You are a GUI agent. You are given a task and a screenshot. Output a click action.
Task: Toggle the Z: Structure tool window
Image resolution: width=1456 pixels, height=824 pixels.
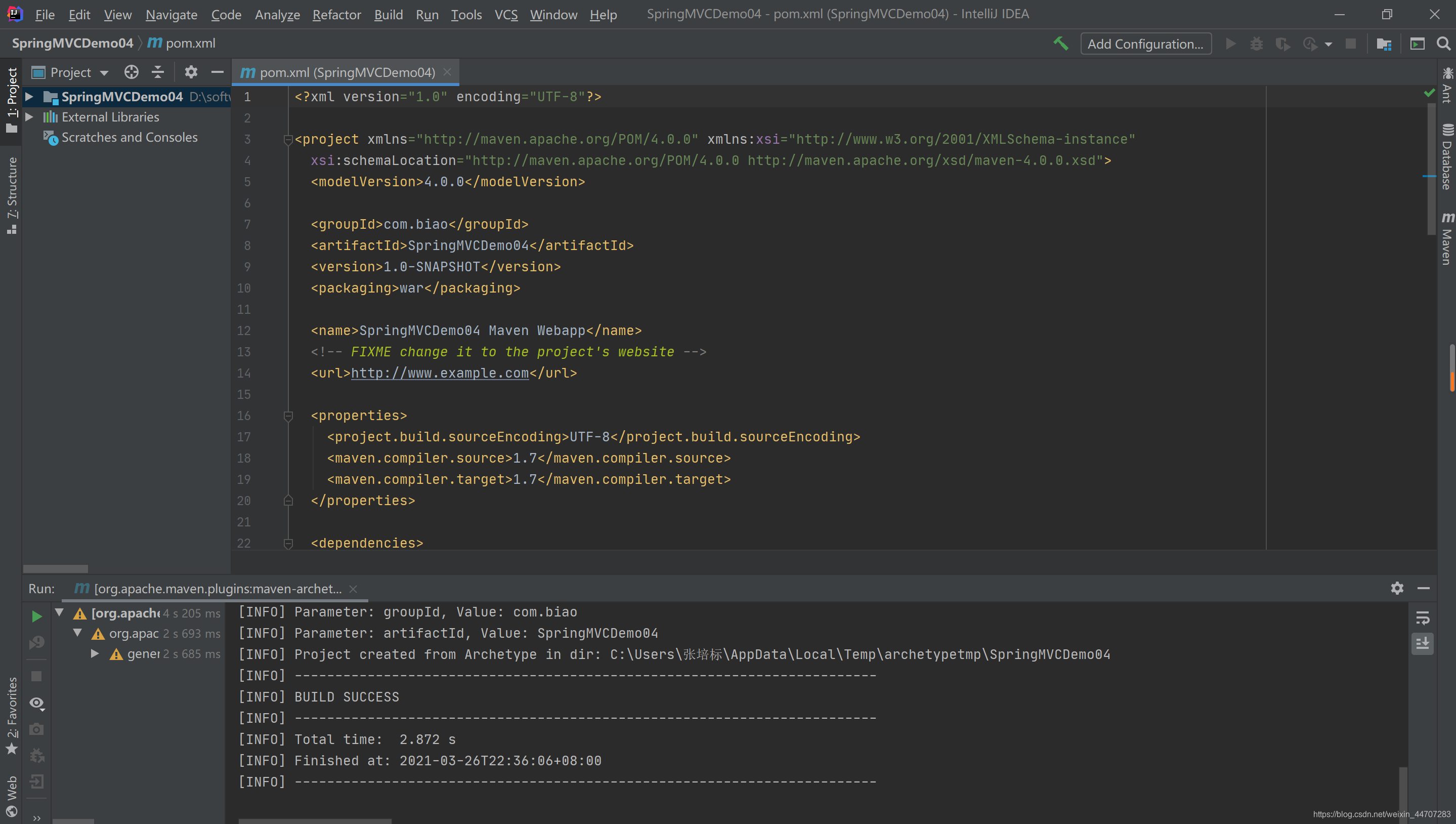click(x=11, y=195)
